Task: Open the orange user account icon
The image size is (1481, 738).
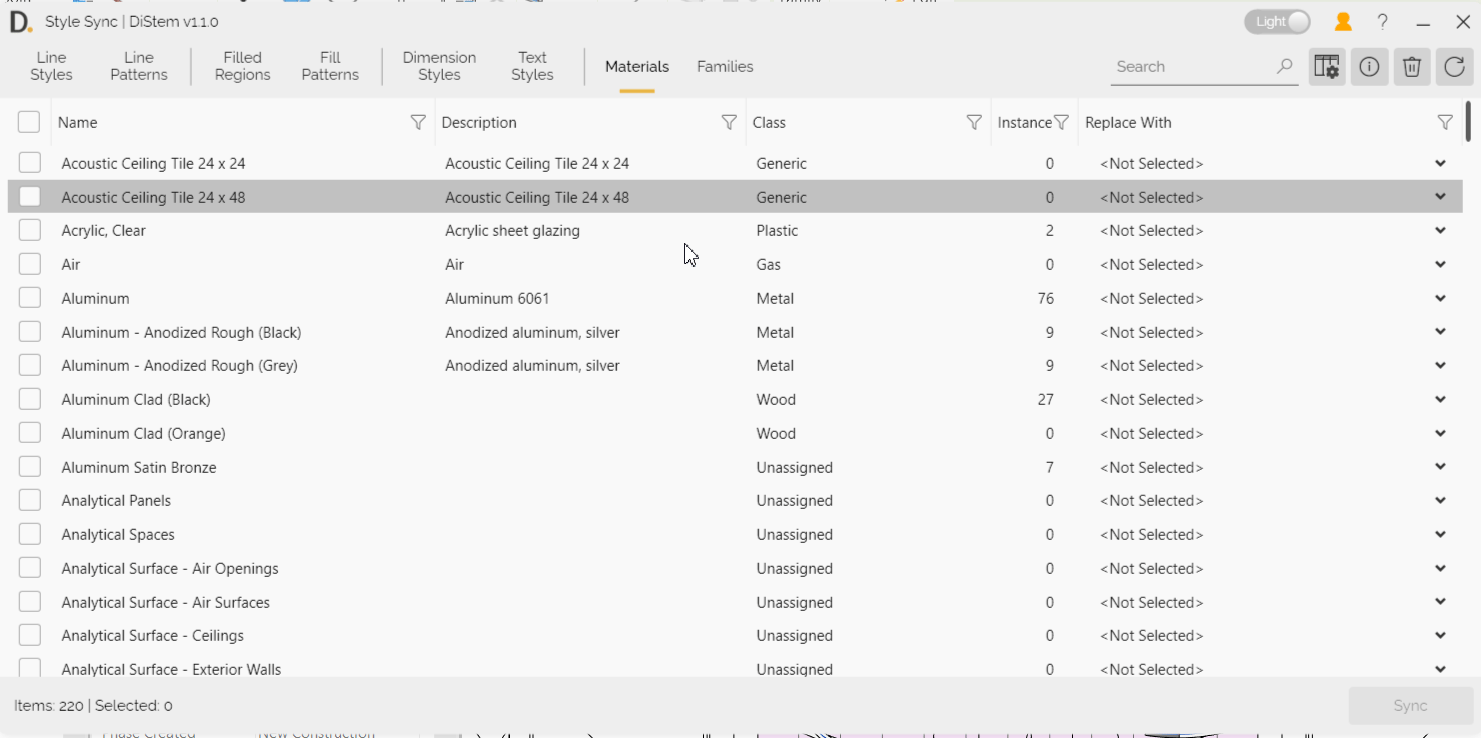Action: pyautogui.click(x=1343, y=22)
